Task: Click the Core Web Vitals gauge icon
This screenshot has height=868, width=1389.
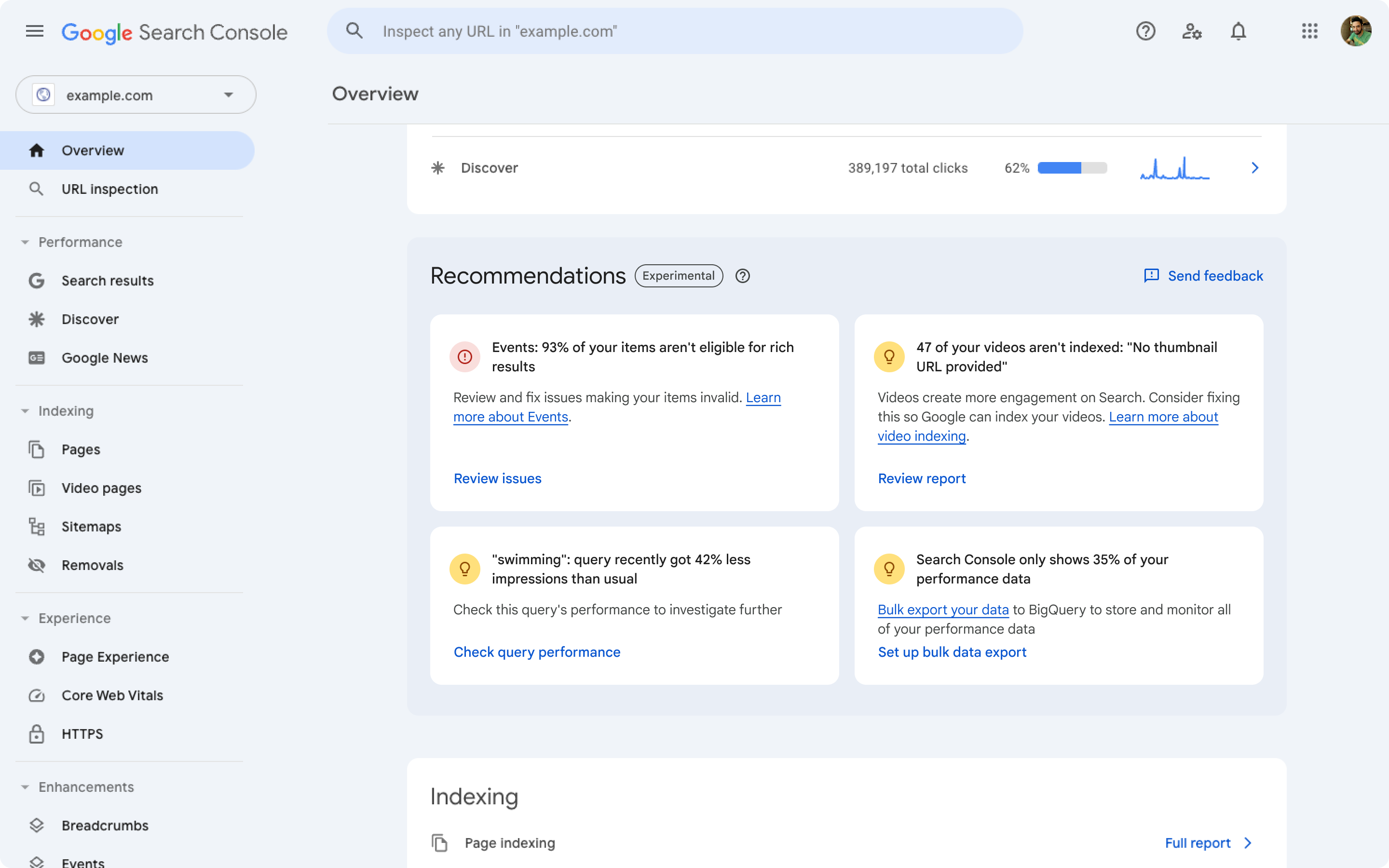Action: [x=36, y=694]
